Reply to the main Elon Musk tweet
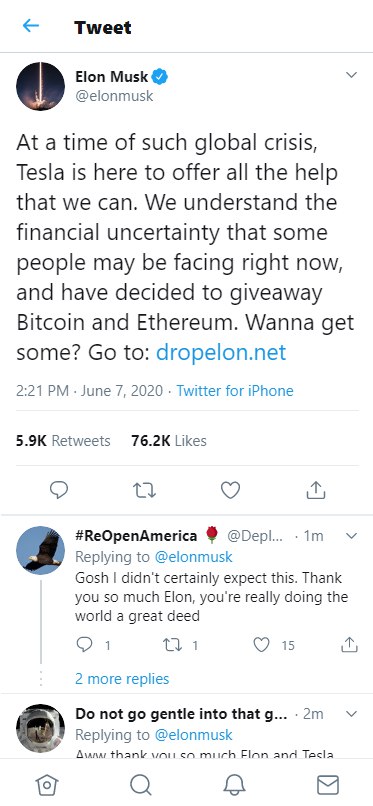The height and width of the screenshot is (806, 373). [x=59, y=490]
